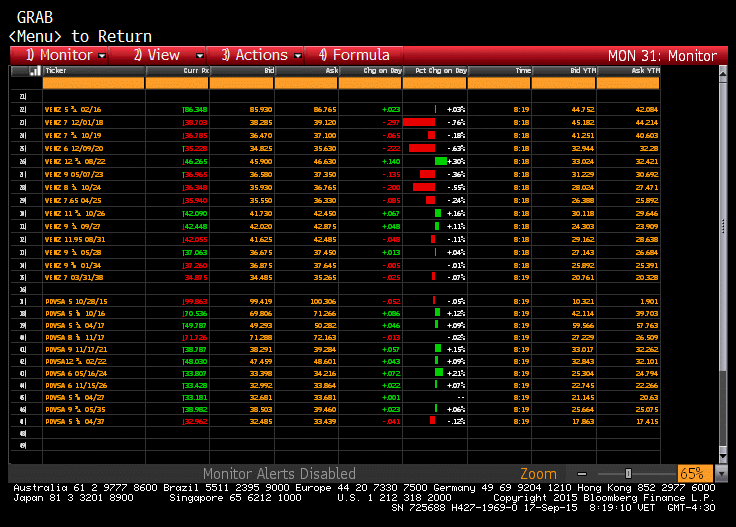Screen dimensions: 736x527
Task: Select the VENZ 11 ¾ 10/26 ticker
Action: (x=75, y=214)
